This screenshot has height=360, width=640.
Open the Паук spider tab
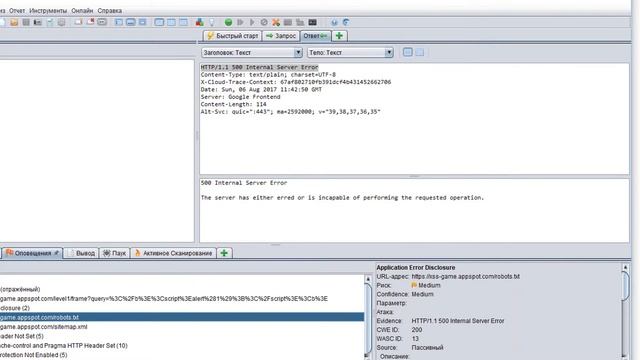(114, 253)
